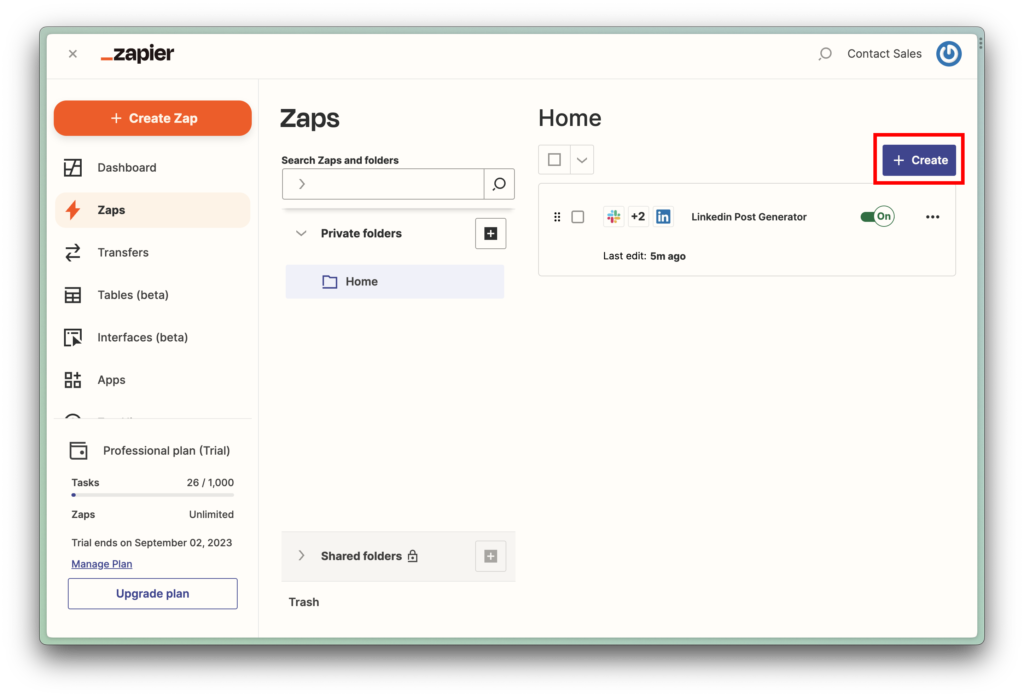Click the Private folders label
The image size is (1024, 697).
coord(361,233)
